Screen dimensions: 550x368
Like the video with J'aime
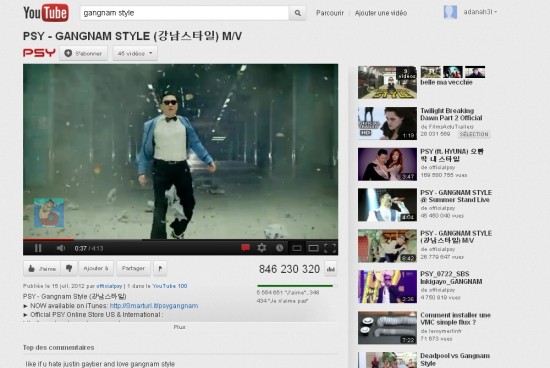(x=42, y=269)
